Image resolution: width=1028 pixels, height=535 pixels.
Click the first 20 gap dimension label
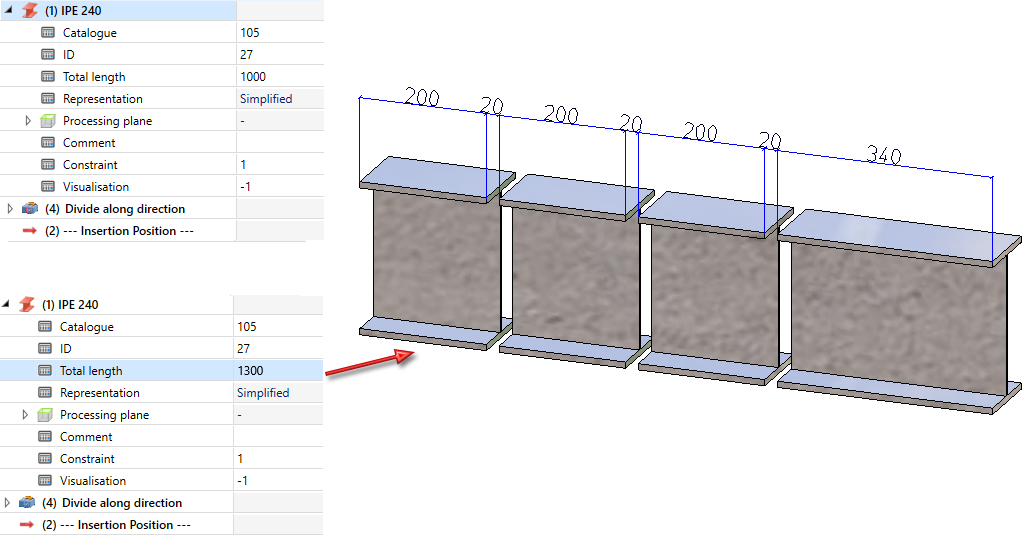click(492, 106)
